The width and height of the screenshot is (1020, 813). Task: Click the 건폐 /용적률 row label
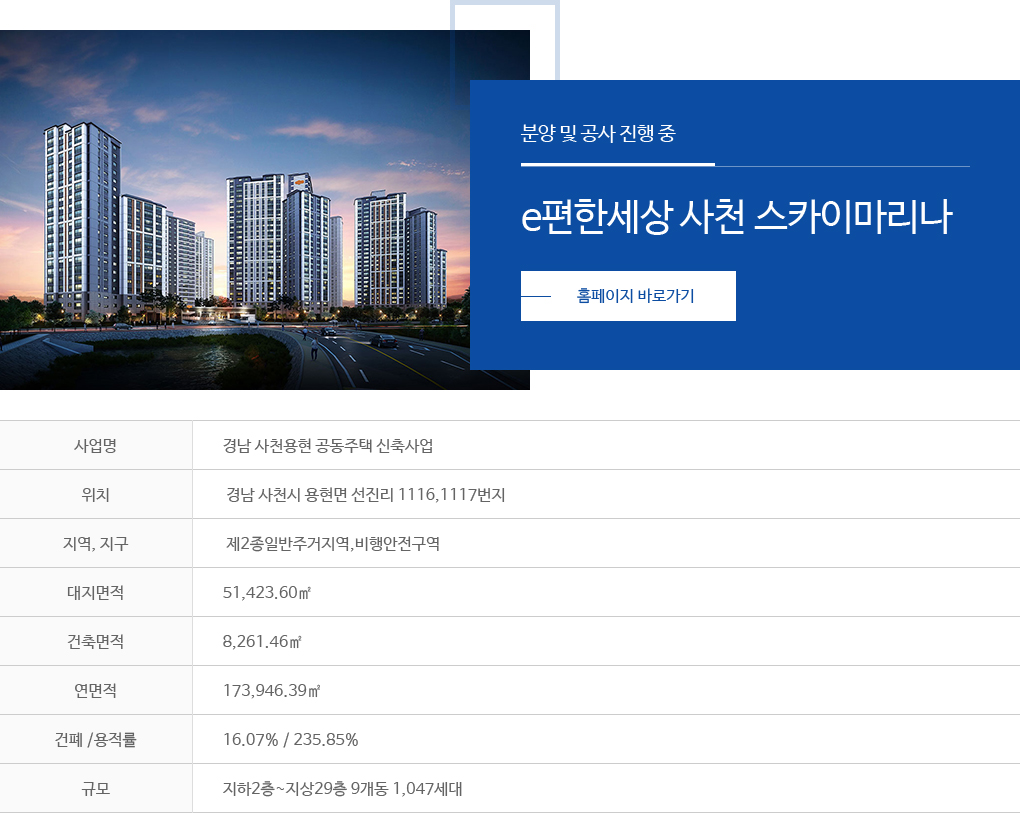click(96, 740)
